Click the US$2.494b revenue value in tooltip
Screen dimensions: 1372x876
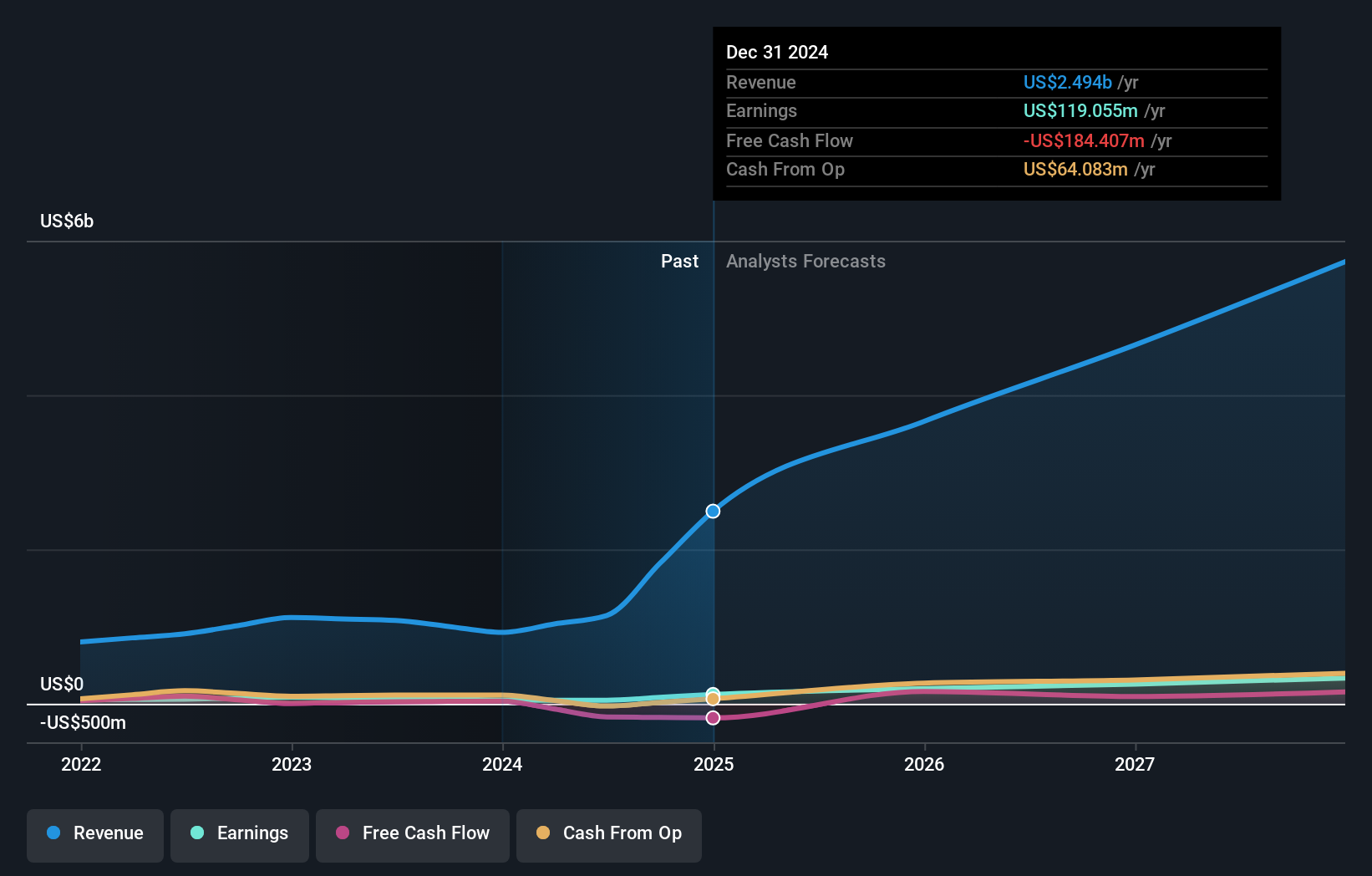(1068, 83)
